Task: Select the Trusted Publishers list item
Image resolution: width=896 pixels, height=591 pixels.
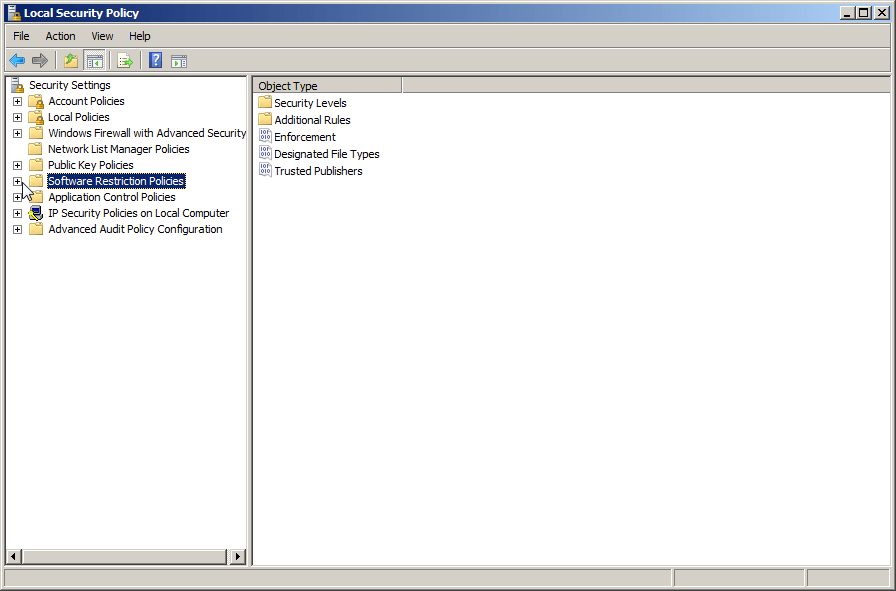Action: pyautogui.click(x=318, y=171)
